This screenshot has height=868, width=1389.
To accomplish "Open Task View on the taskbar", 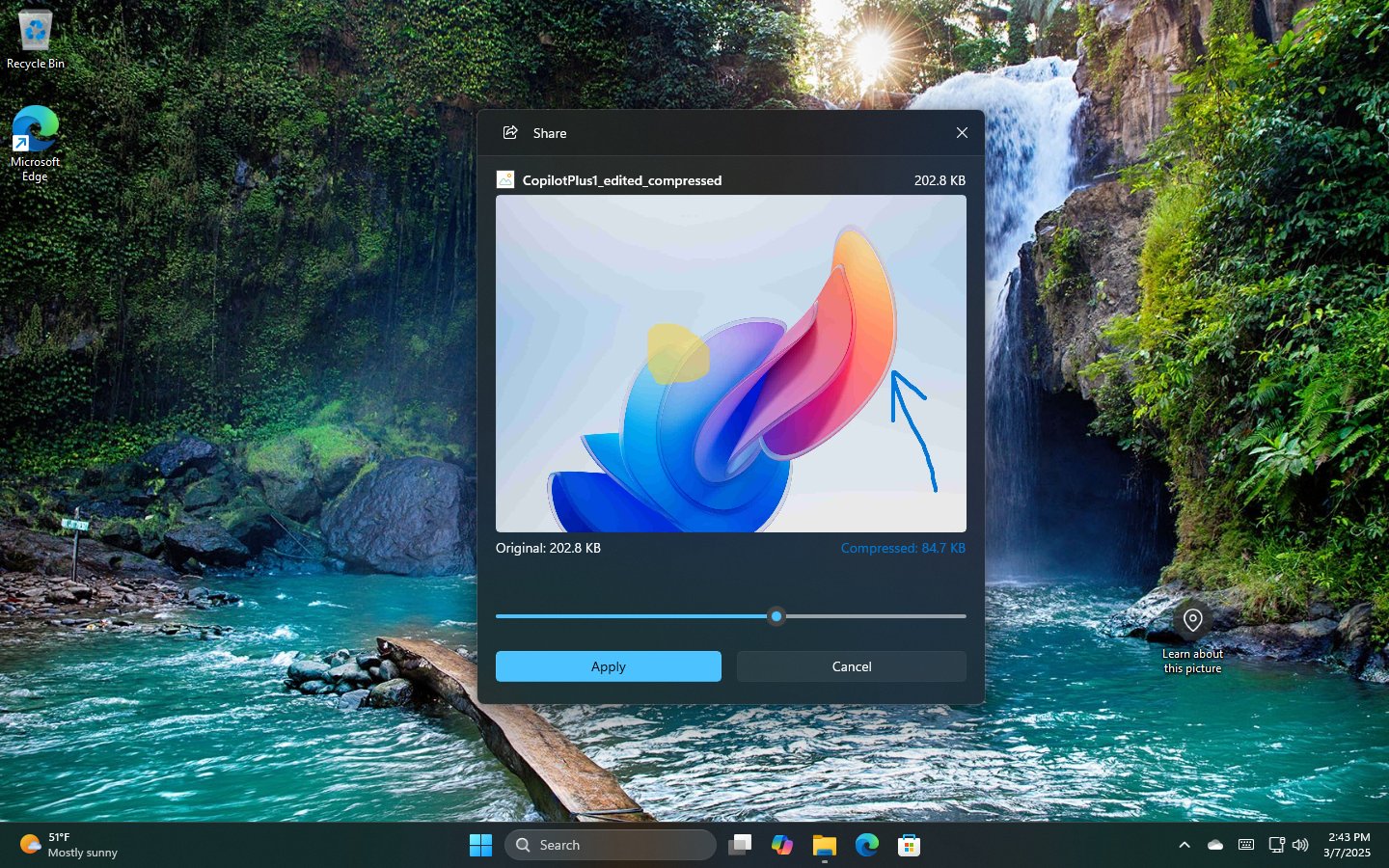I will point(739,845).
